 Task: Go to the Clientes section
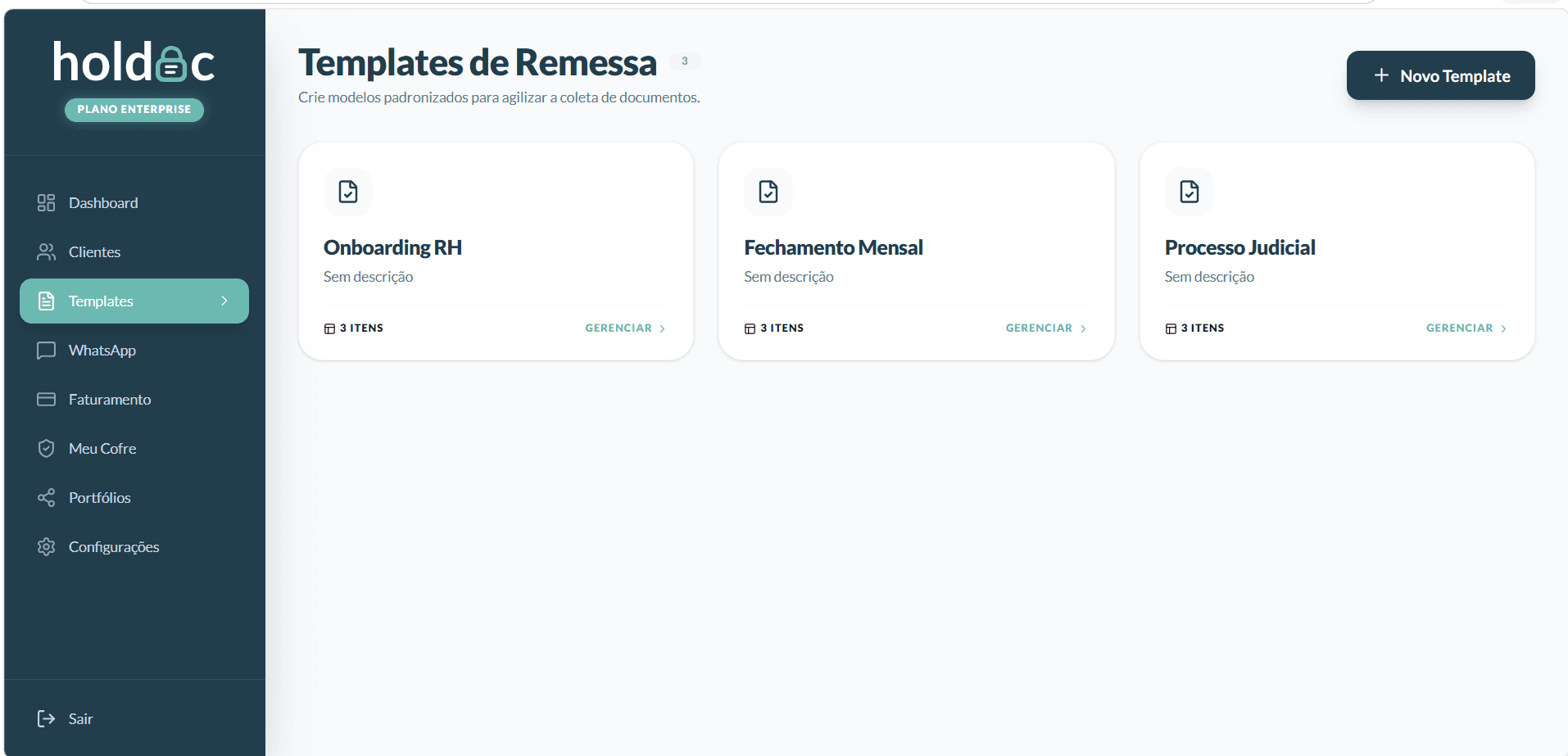pos(134,252)
